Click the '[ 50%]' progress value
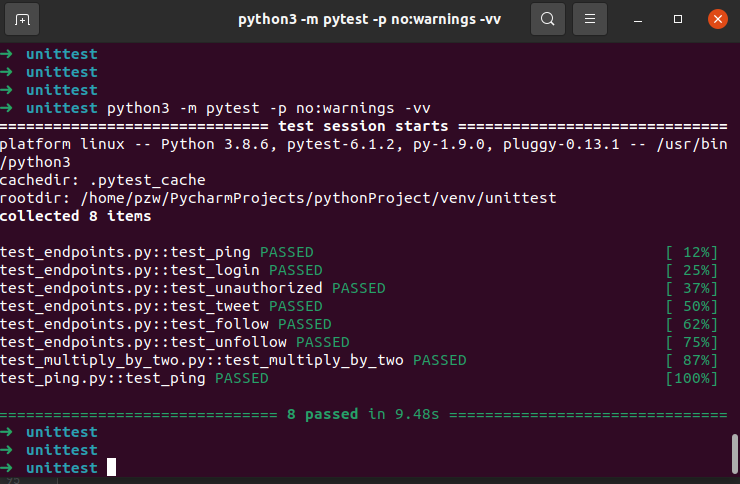Image resolution: width=740 pixels, height=484 pixels. pyautogui.click(x=691, y=306)
